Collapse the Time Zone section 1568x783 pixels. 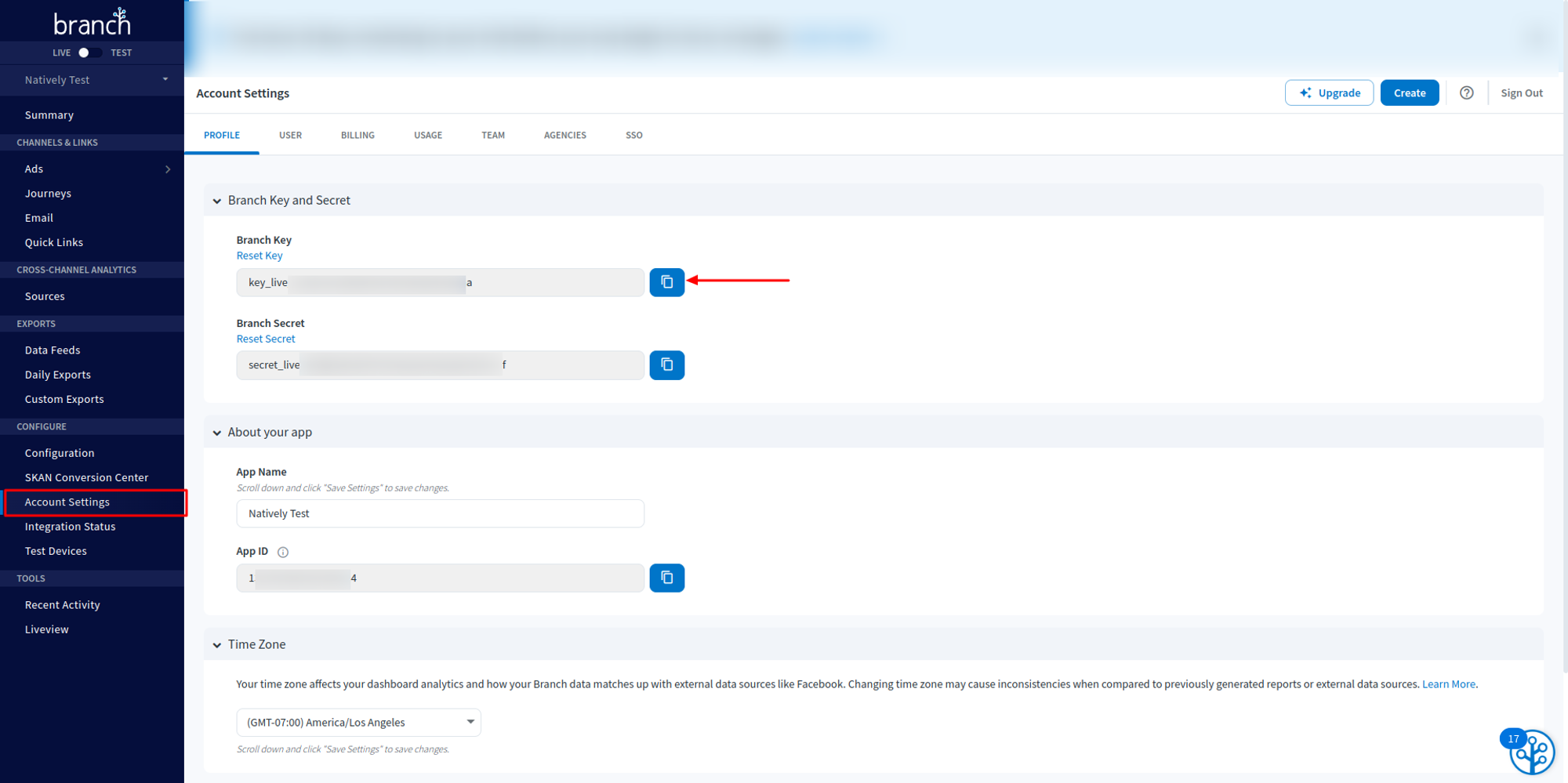coord(217,645)
